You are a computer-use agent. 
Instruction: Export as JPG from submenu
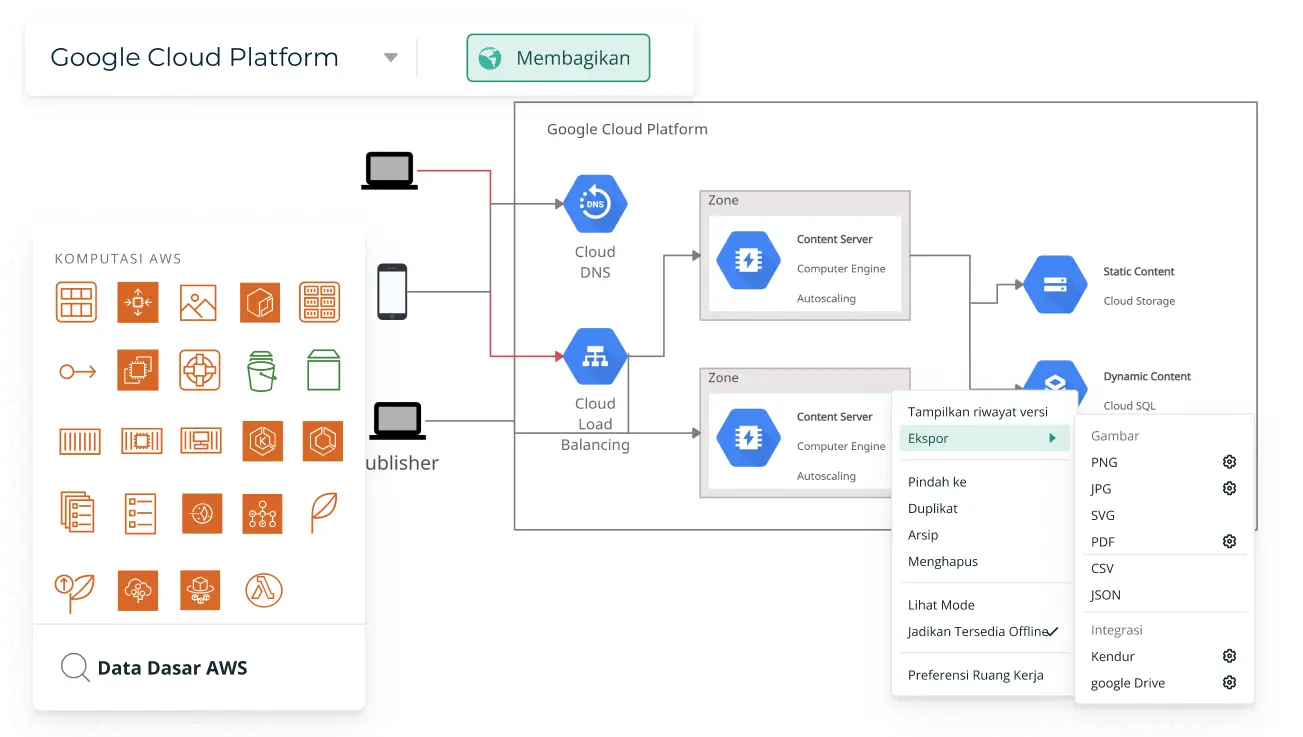1101,489
